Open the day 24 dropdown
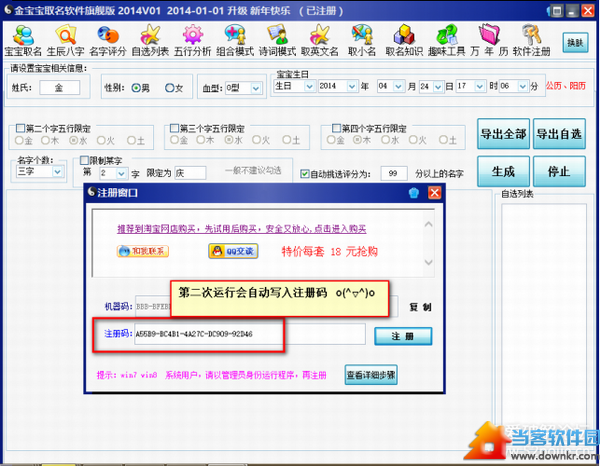 point(438,87)
